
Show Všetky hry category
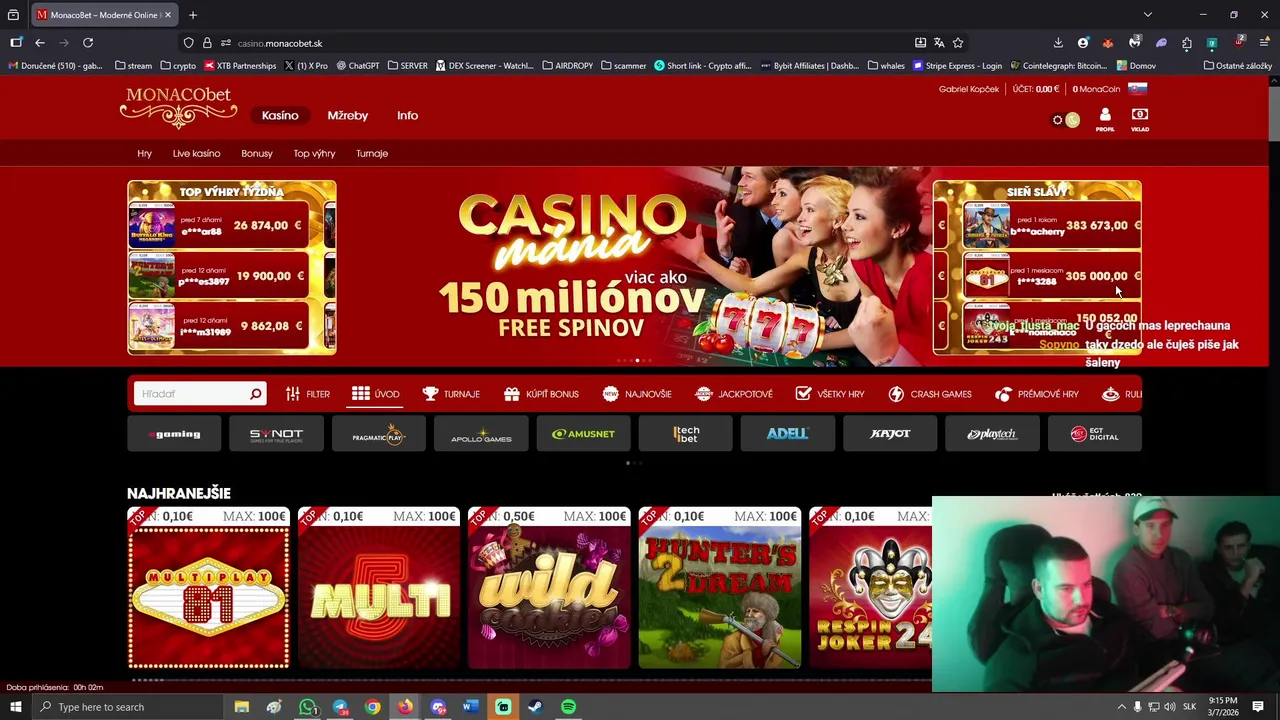pos(830,394)
